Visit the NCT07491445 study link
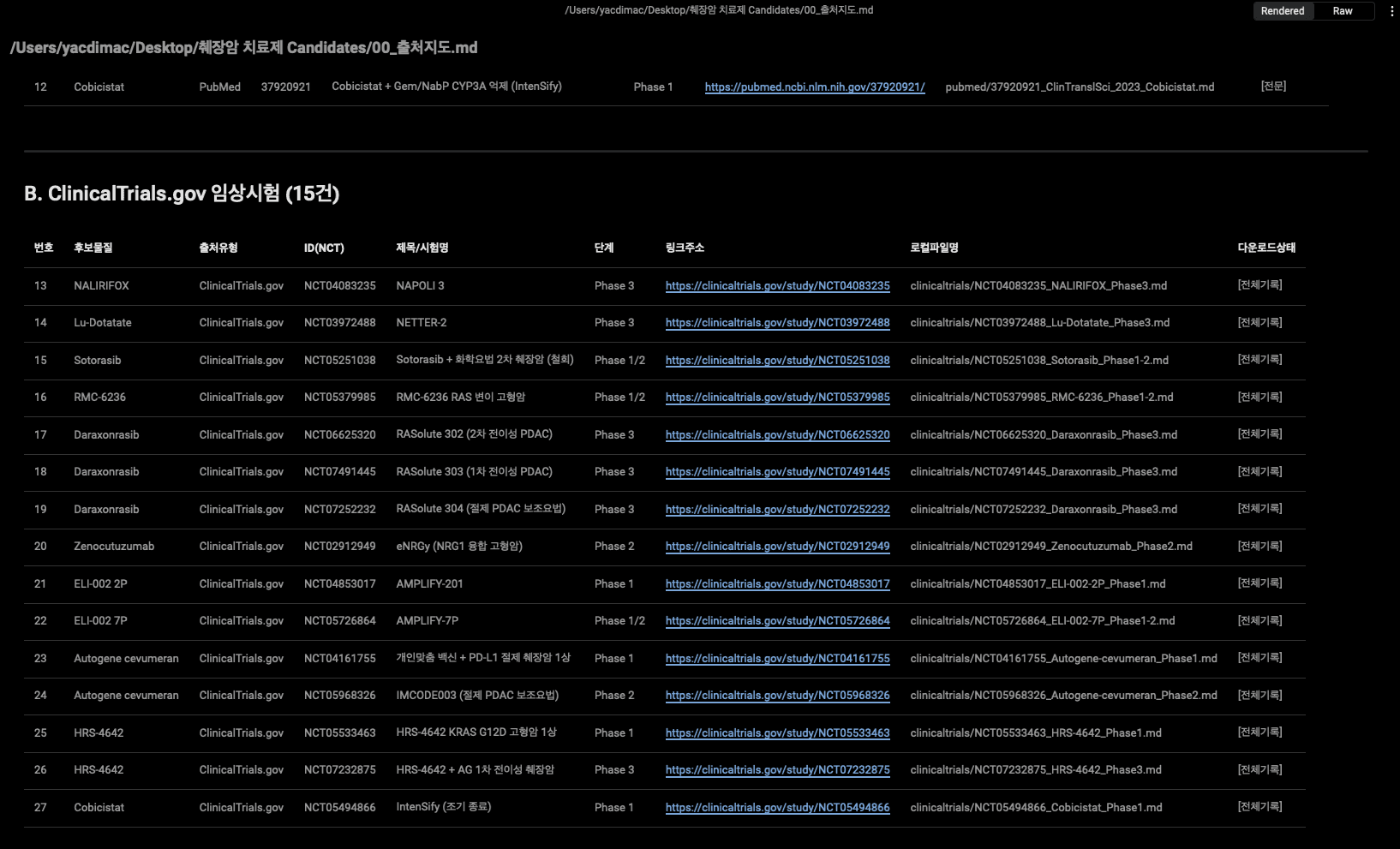1400x849 pixels. tap(778, 472)
